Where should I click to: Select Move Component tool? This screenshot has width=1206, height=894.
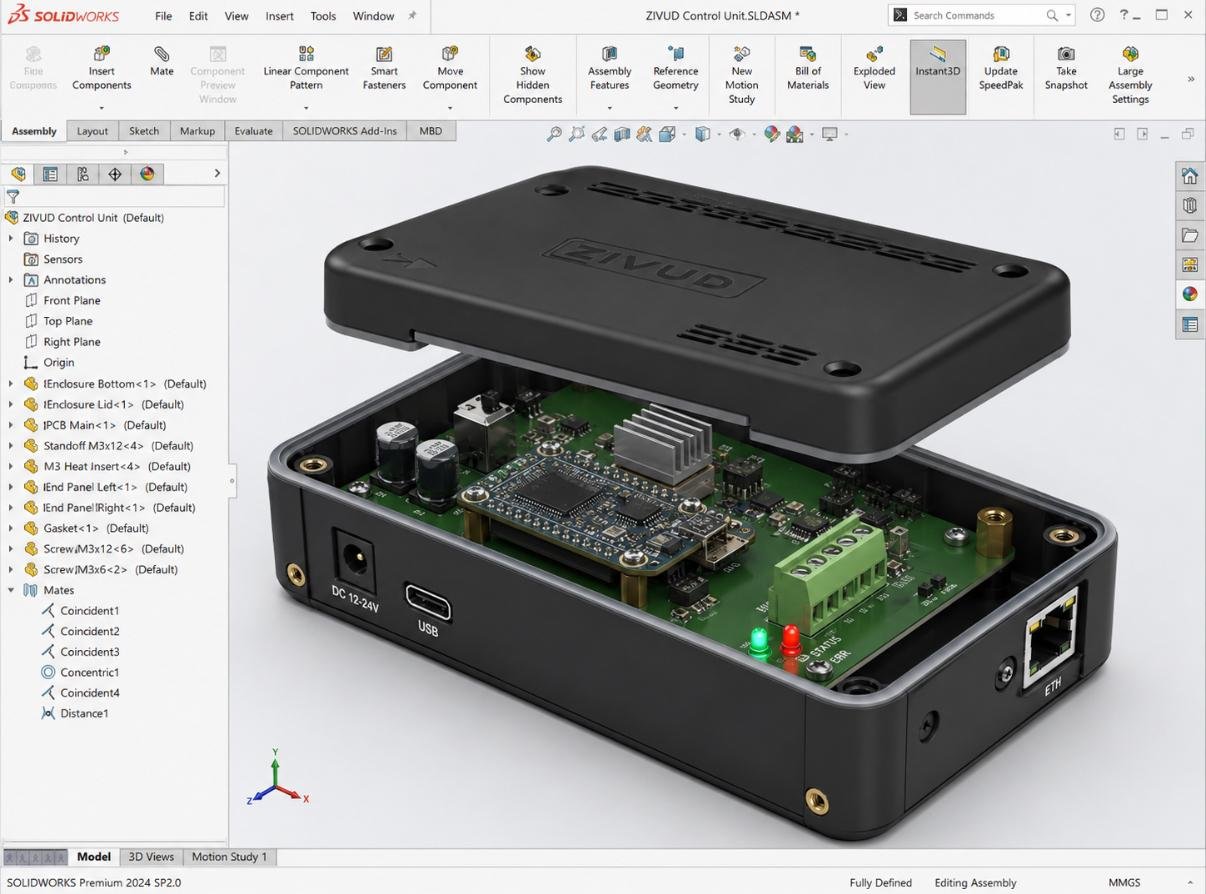coord(450,69)
